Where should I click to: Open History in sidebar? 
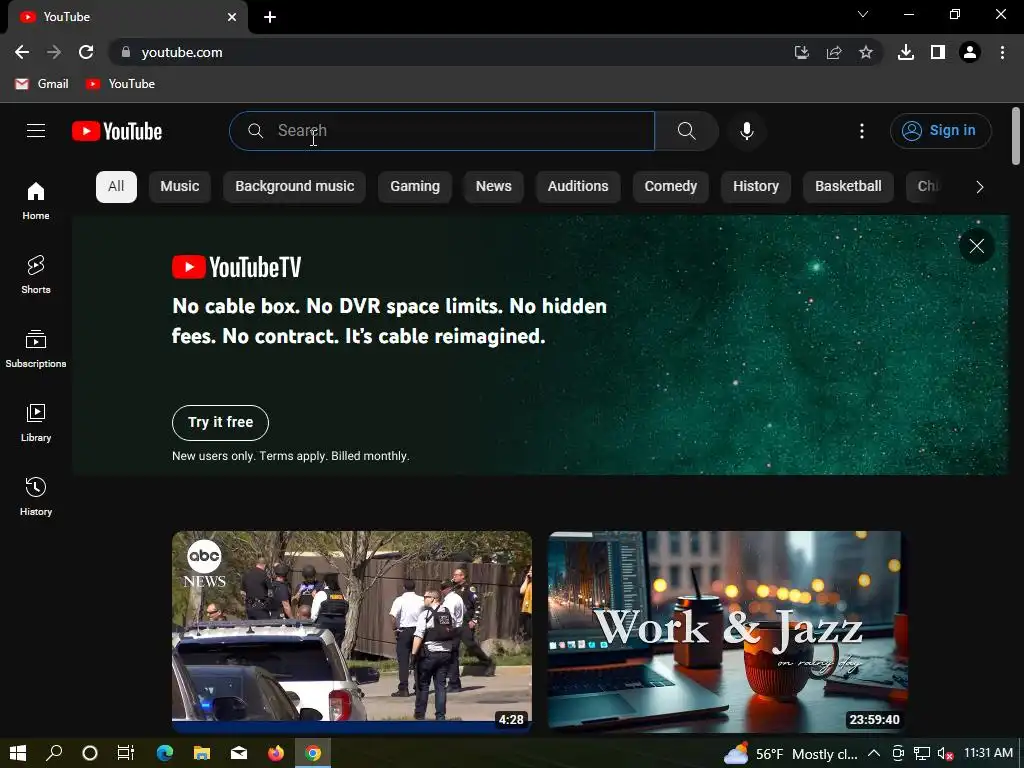(x=36, y=496)
